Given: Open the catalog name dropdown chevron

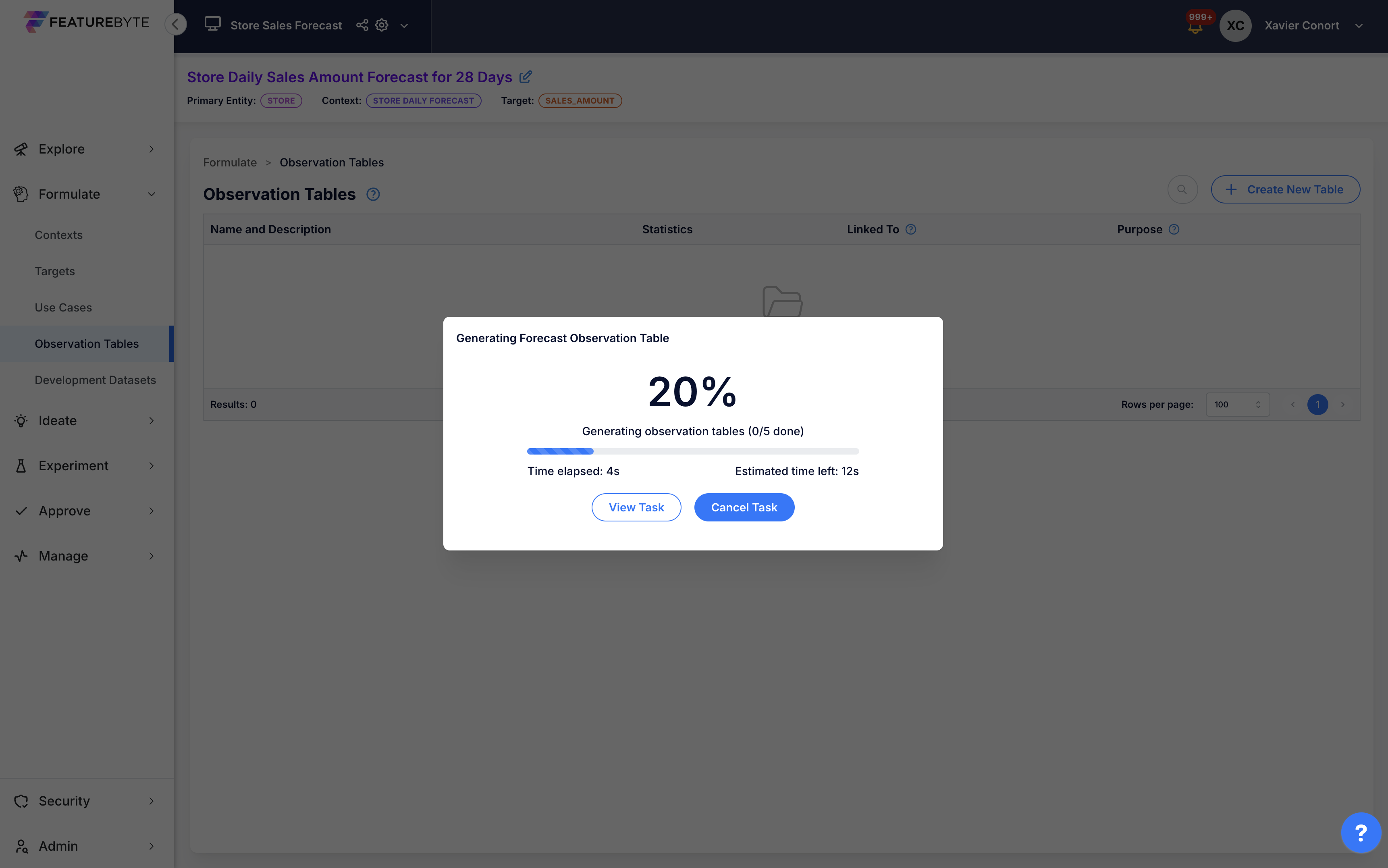Looking at the screenshot, I should coord(404,25).
